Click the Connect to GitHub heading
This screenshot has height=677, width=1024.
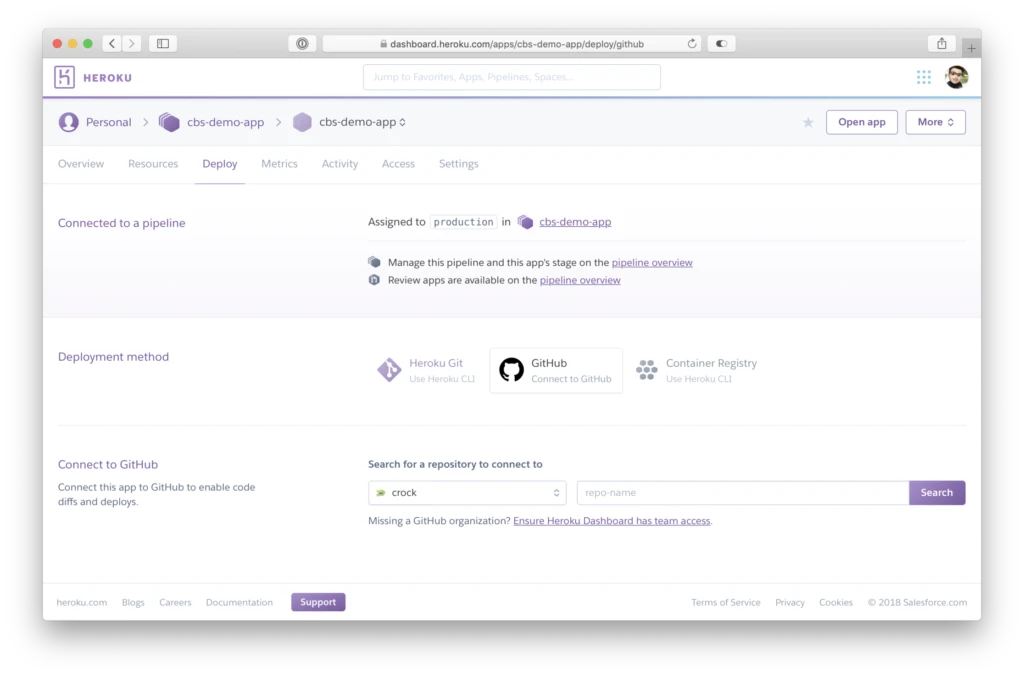(108, 465)
